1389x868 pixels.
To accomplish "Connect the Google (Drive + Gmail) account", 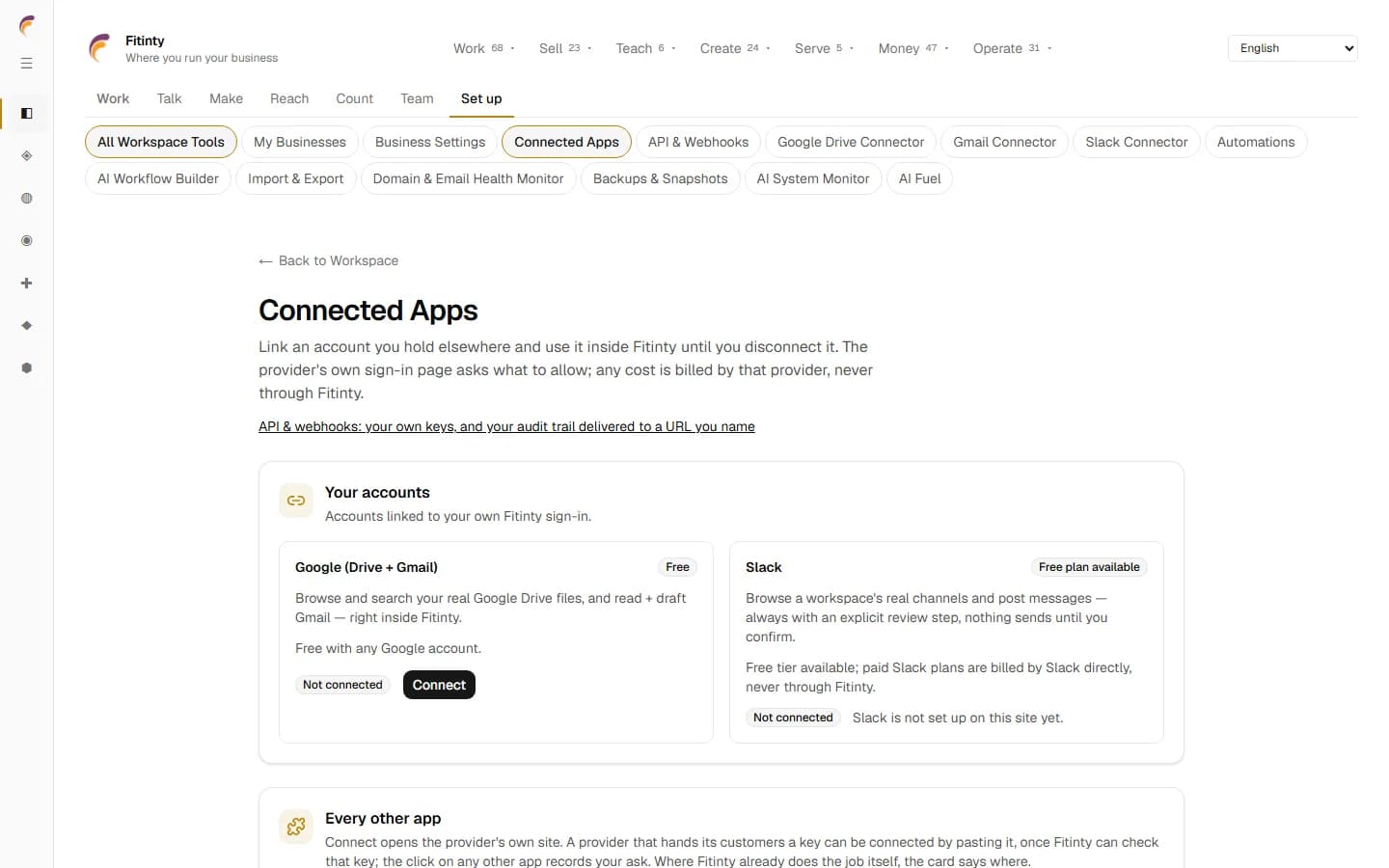I will click(x=439, y=685).
